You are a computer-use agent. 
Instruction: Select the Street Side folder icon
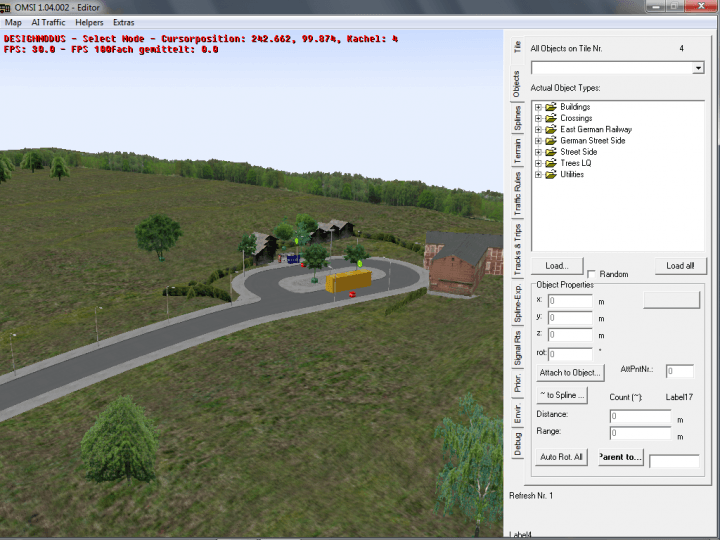(551, 152)
